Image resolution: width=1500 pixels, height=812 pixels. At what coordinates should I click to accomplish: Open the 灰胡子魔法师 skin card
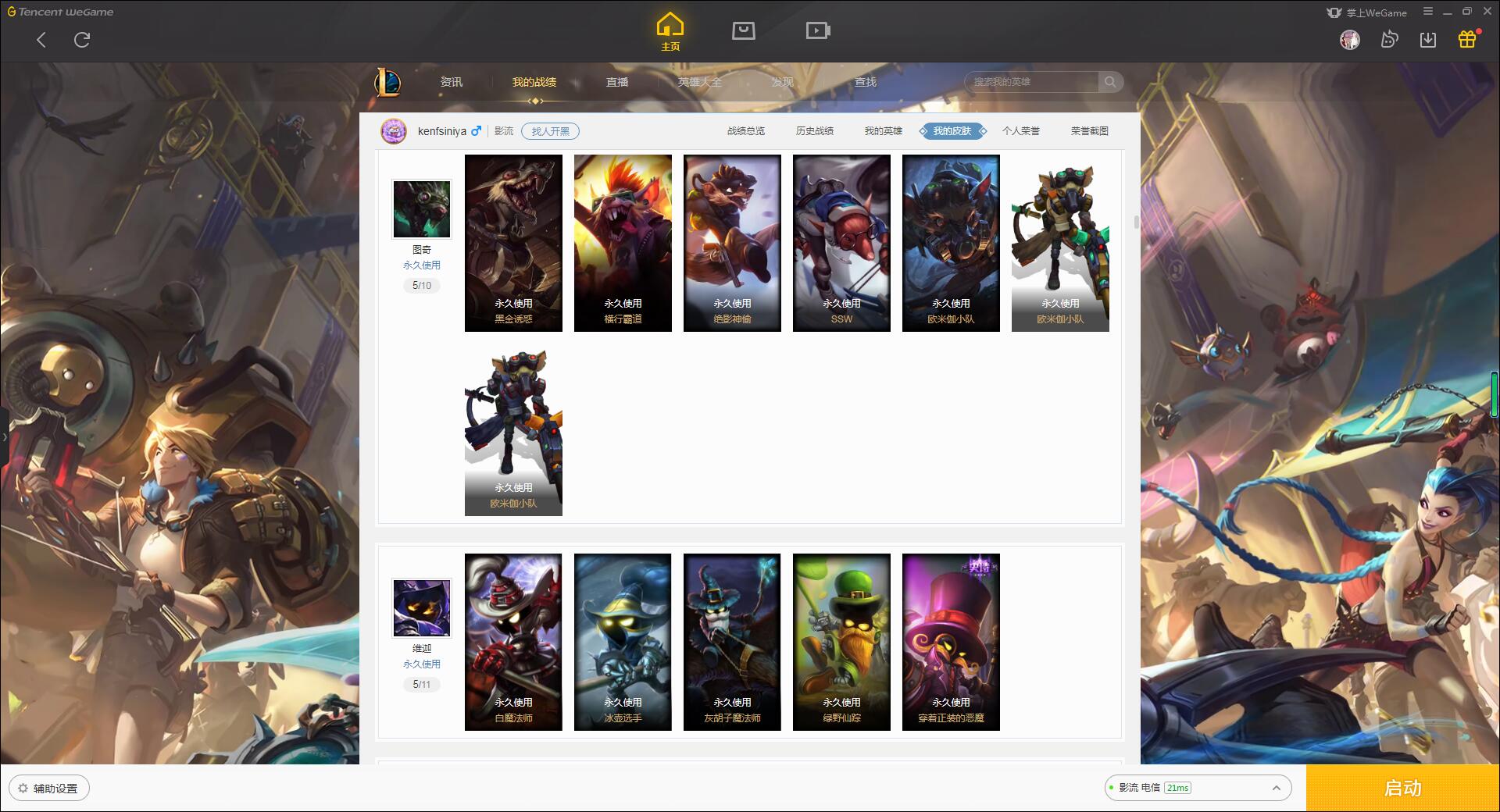(x=732, y=642)
